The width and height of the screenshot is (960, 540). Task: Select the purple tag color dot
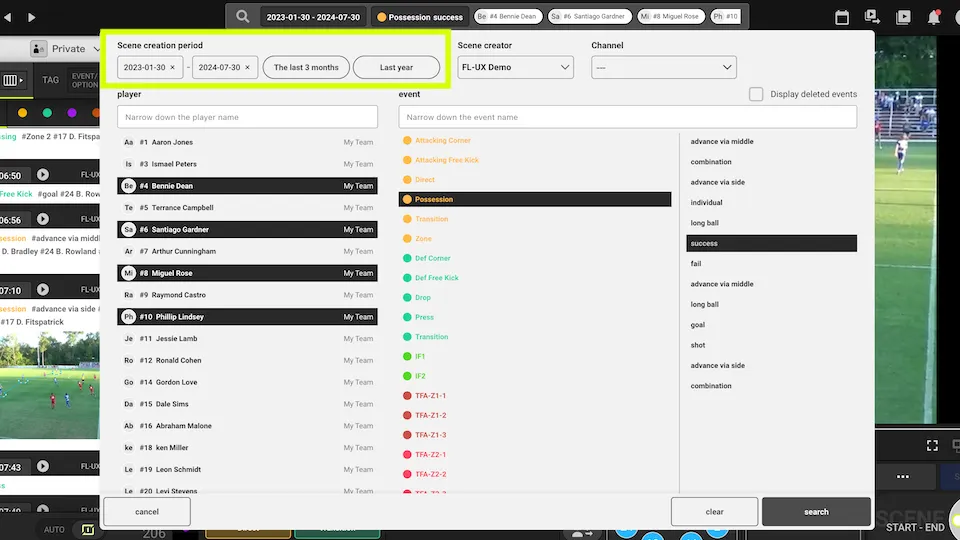coord(72,113)
